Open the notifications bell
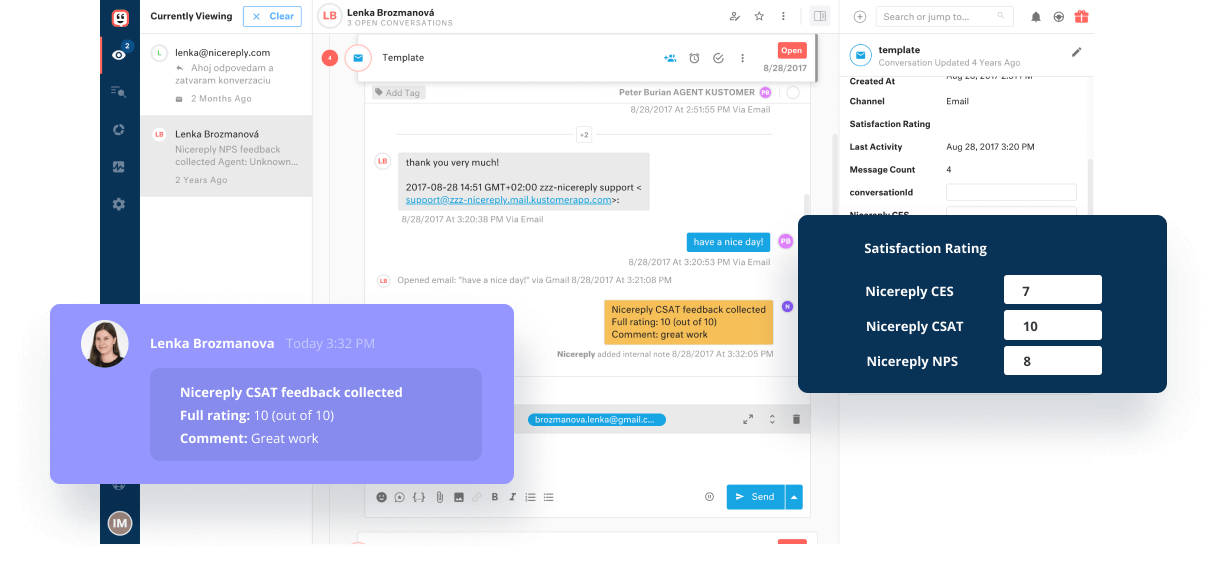Image resolution: width=1217 pixels, height=564 pixels. [x=1036, y=17]
